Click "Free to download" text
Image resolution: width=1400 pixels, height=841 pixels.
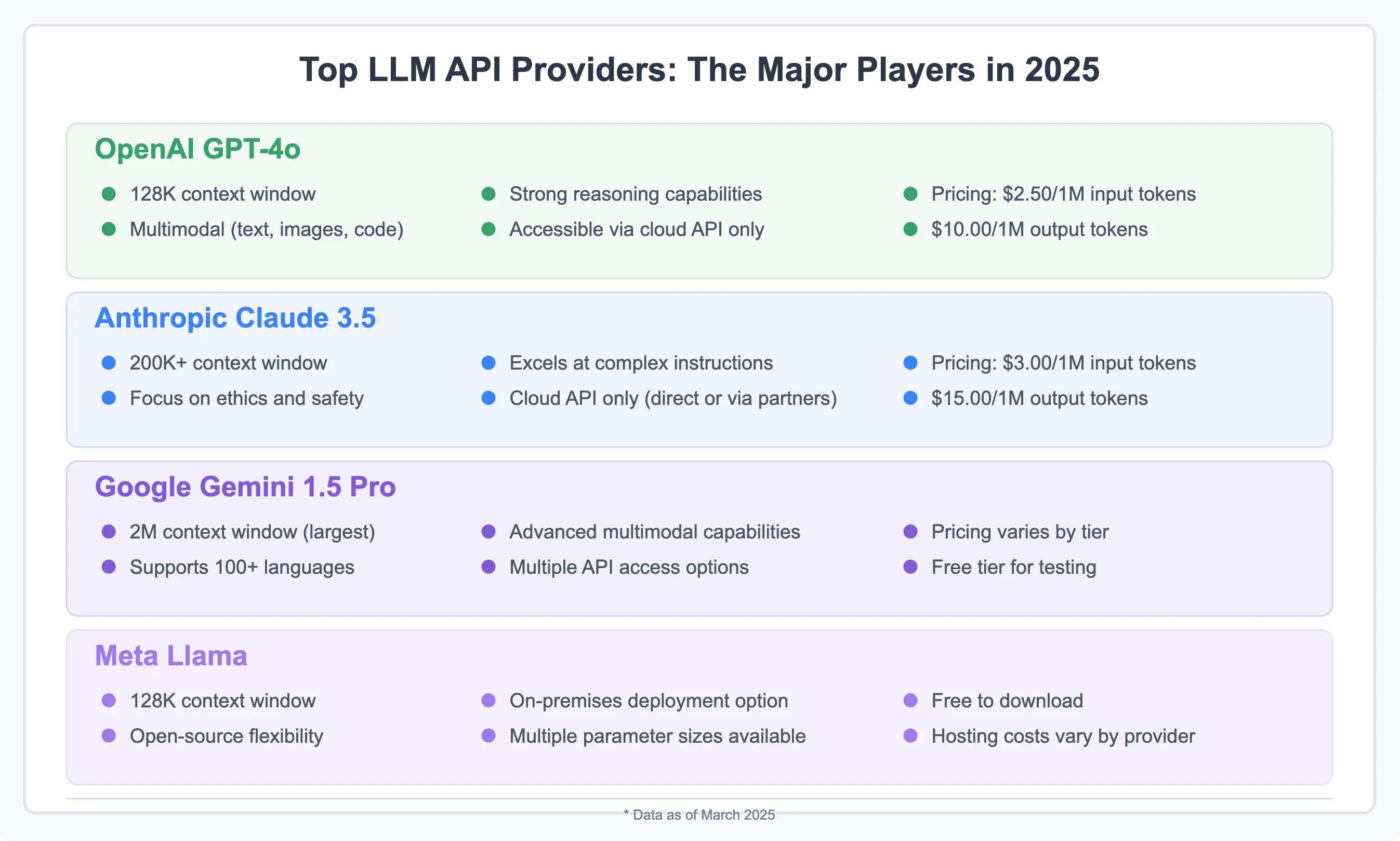pos(1007,701)
